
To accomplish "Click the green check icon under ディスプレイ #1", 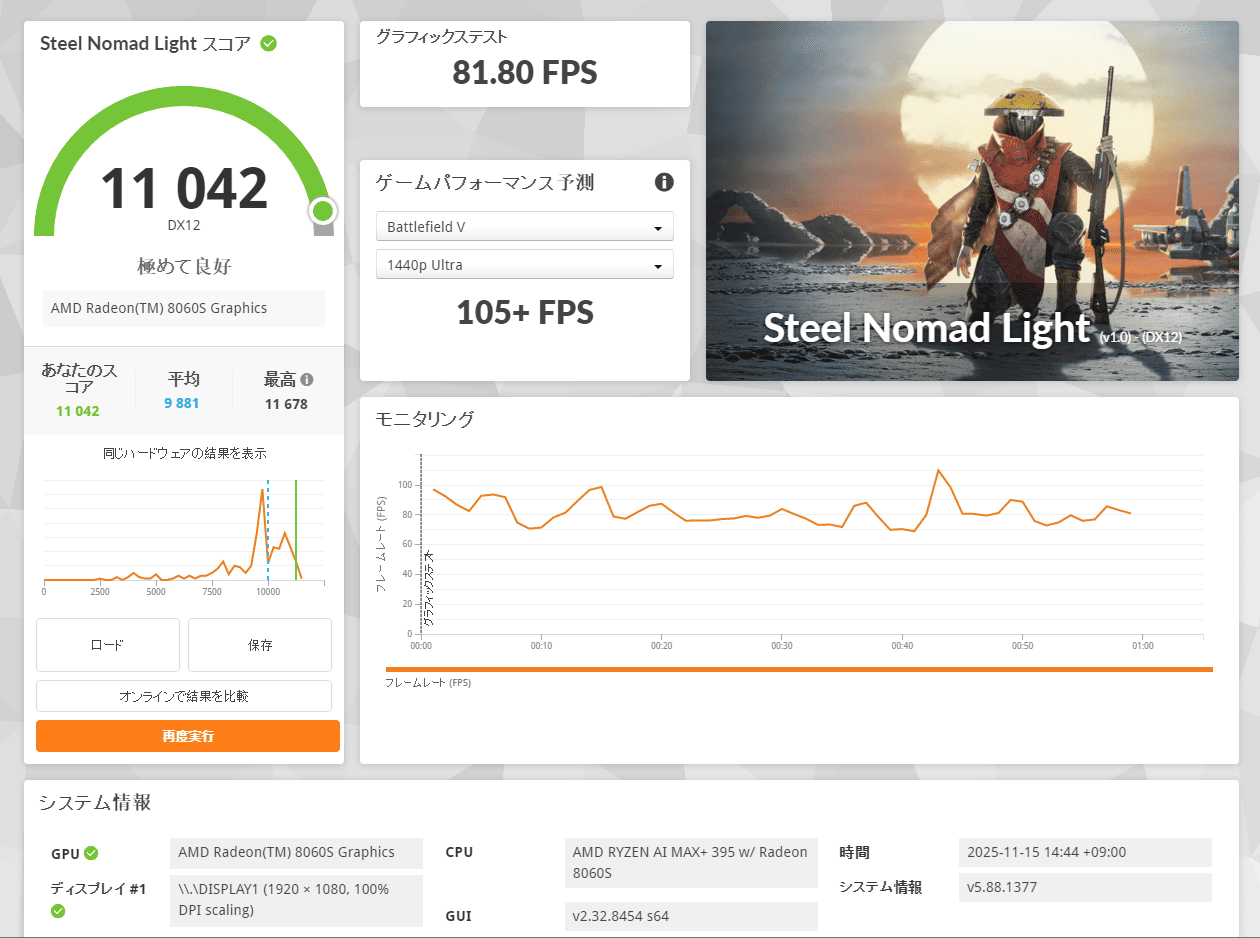I will [58, 910].
